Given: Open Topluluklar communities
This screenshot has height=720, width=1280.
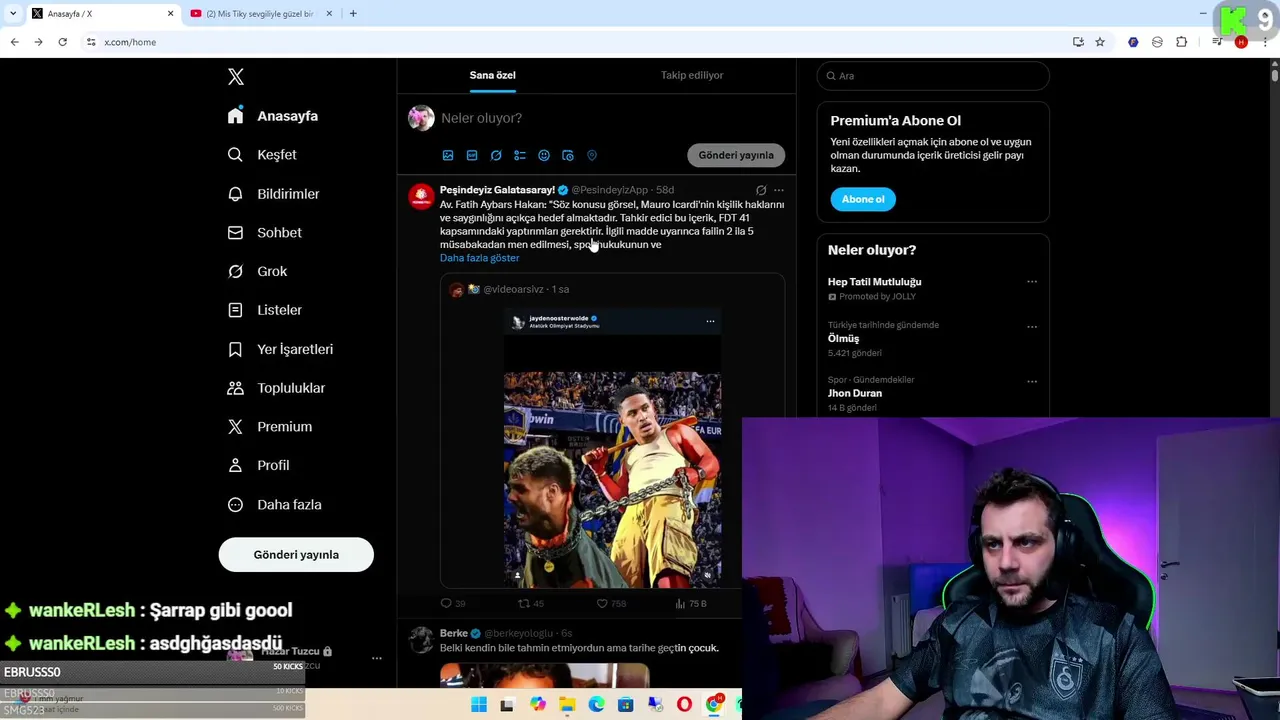Looking at the screenshot, I should coord(276,388).
